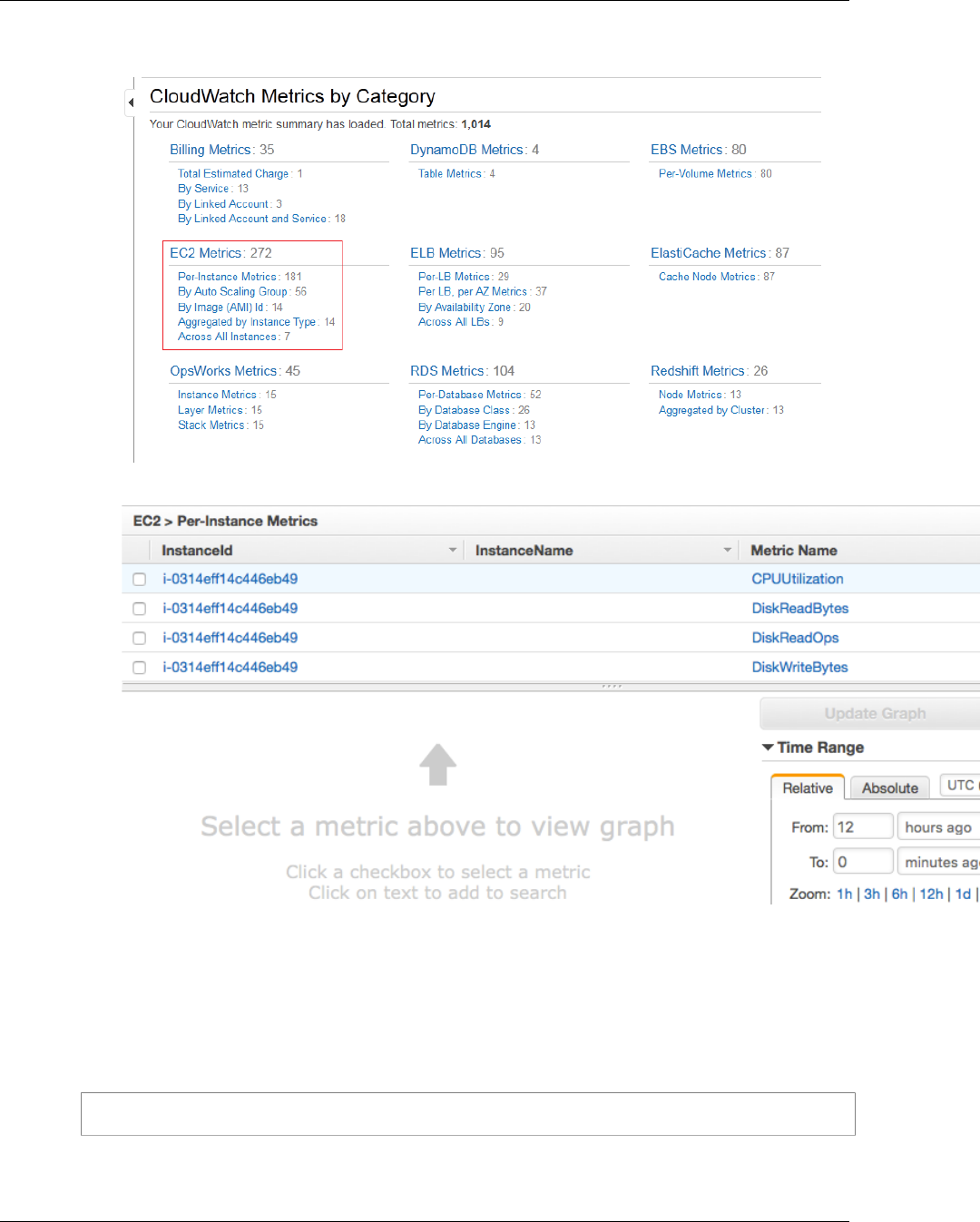Open EC2 Per-Instance Metrics
The height and width of the screenshot is (1222, 980).
tap(227, 277)
